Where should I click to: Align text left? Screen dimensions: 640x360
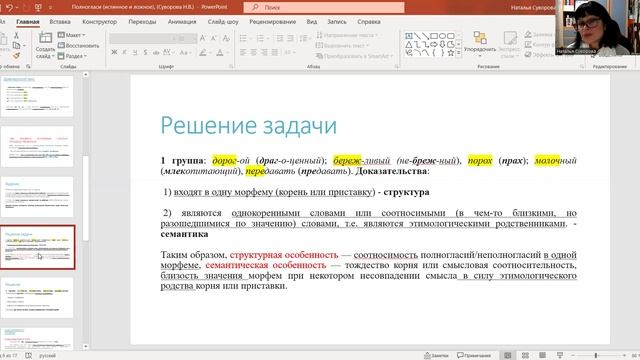click(243, 52)
